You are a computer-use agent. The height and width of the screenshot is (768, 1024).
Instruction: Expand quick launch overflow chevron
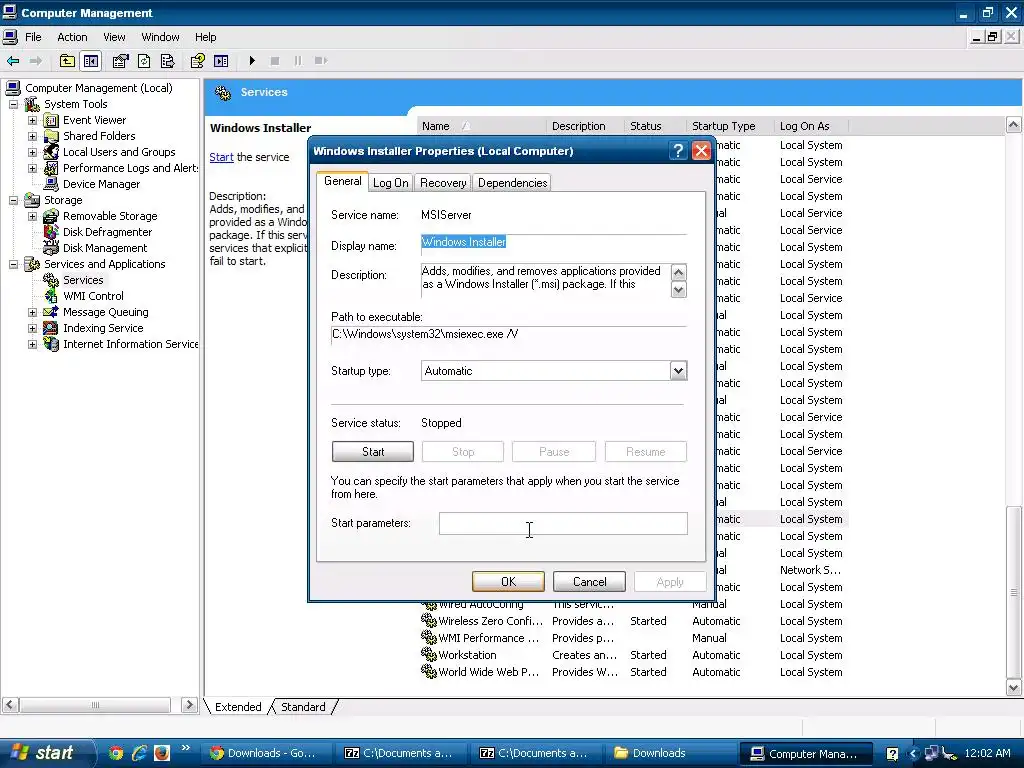pos(185,748)
